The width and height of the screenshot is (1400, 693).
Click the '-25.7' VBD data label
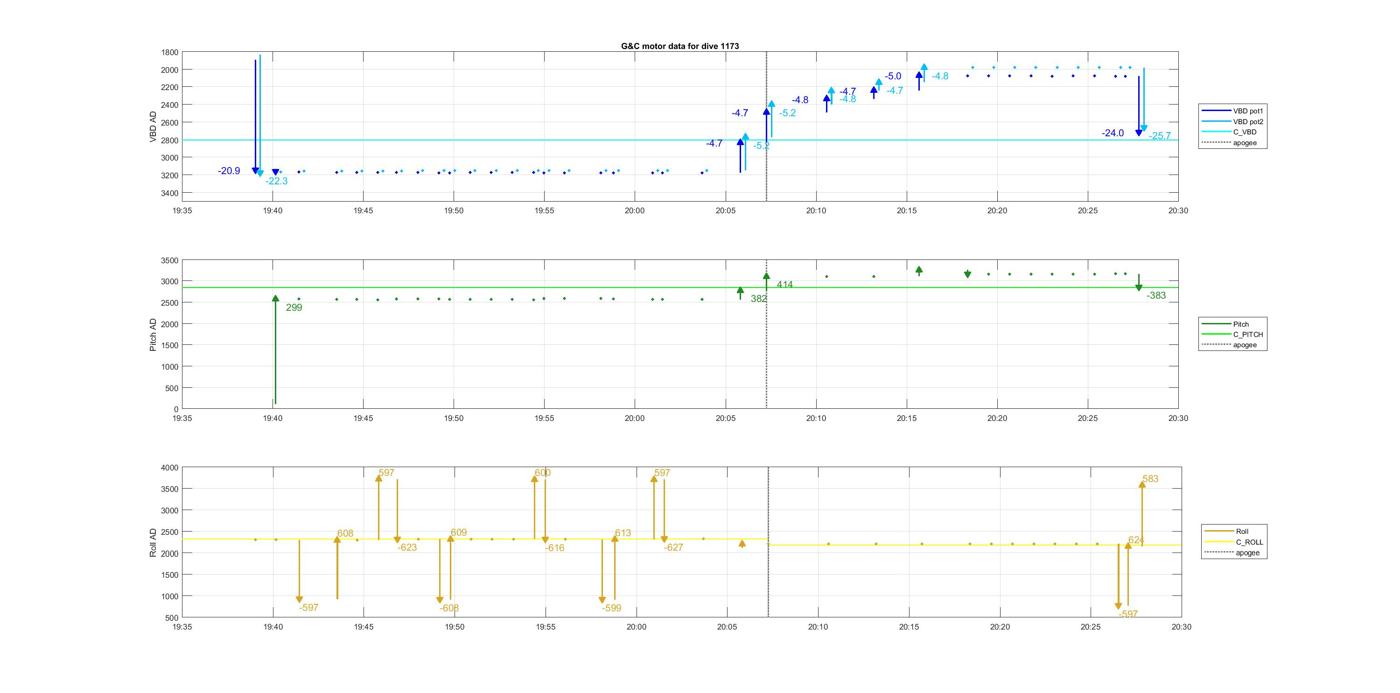[1159, 136]
